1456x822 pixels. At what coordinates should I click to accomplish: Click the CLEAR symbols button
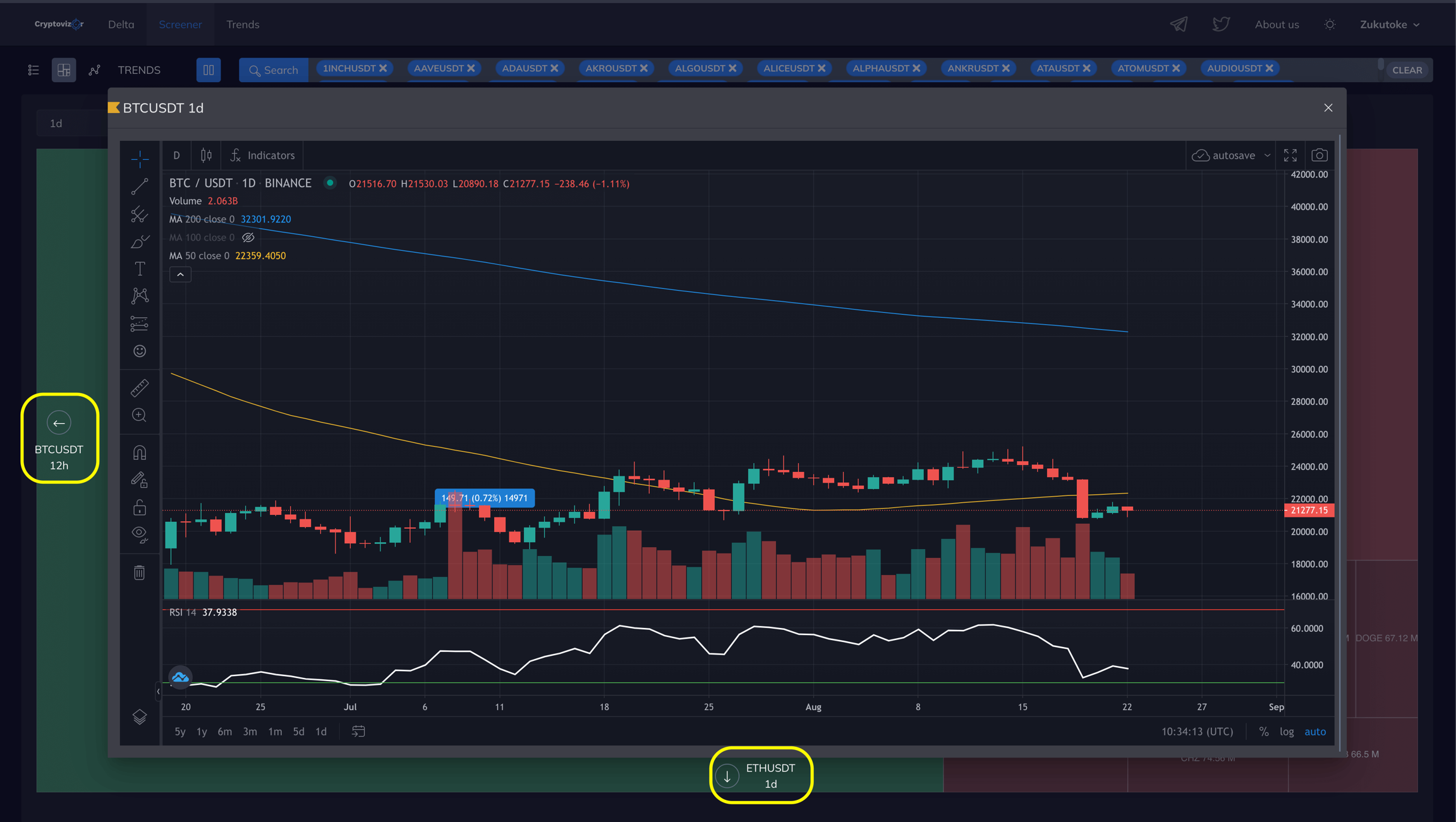(x=1407, y=70)
